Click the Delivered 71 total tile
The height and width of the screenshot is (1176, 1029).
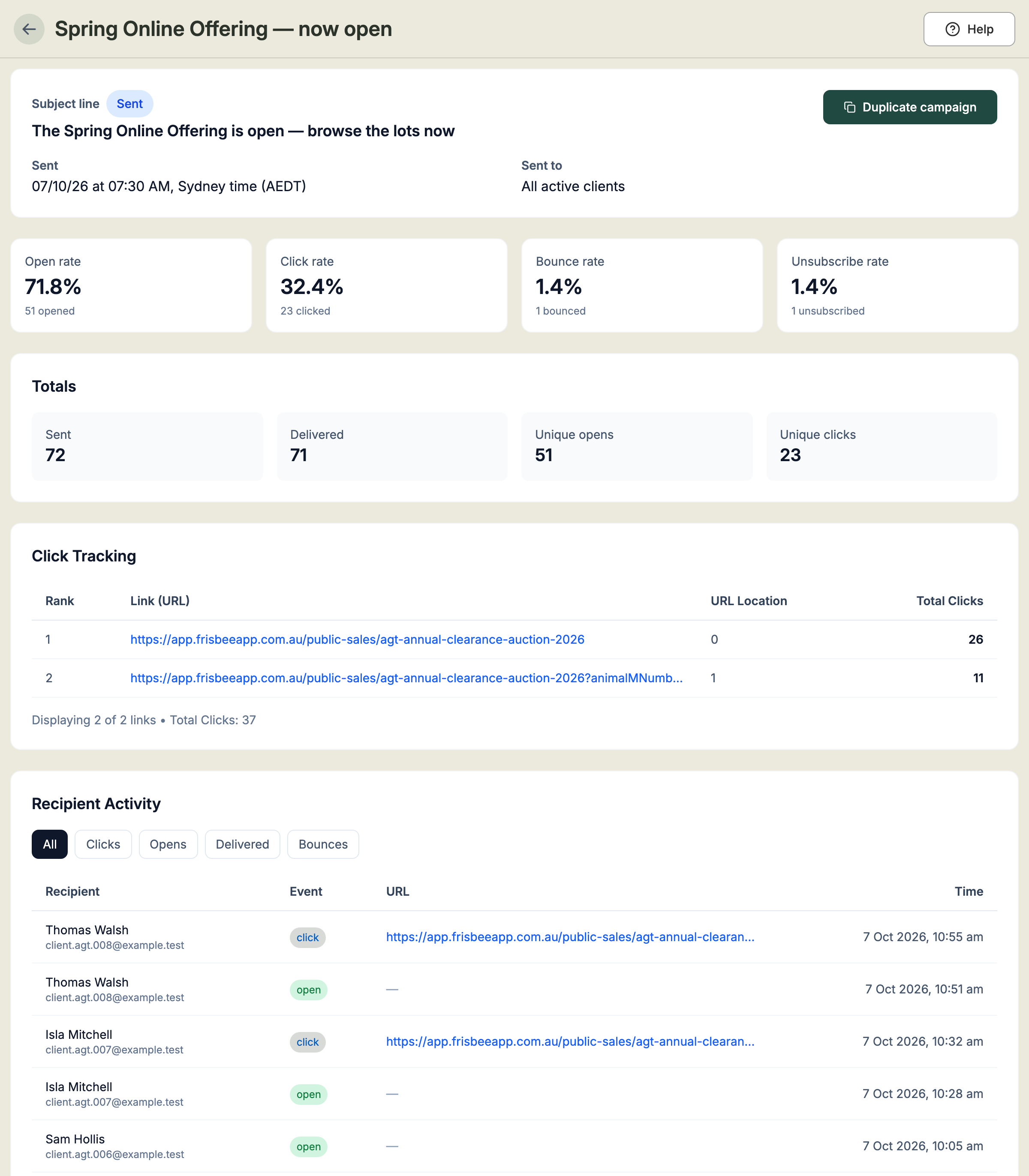(392, 446)
